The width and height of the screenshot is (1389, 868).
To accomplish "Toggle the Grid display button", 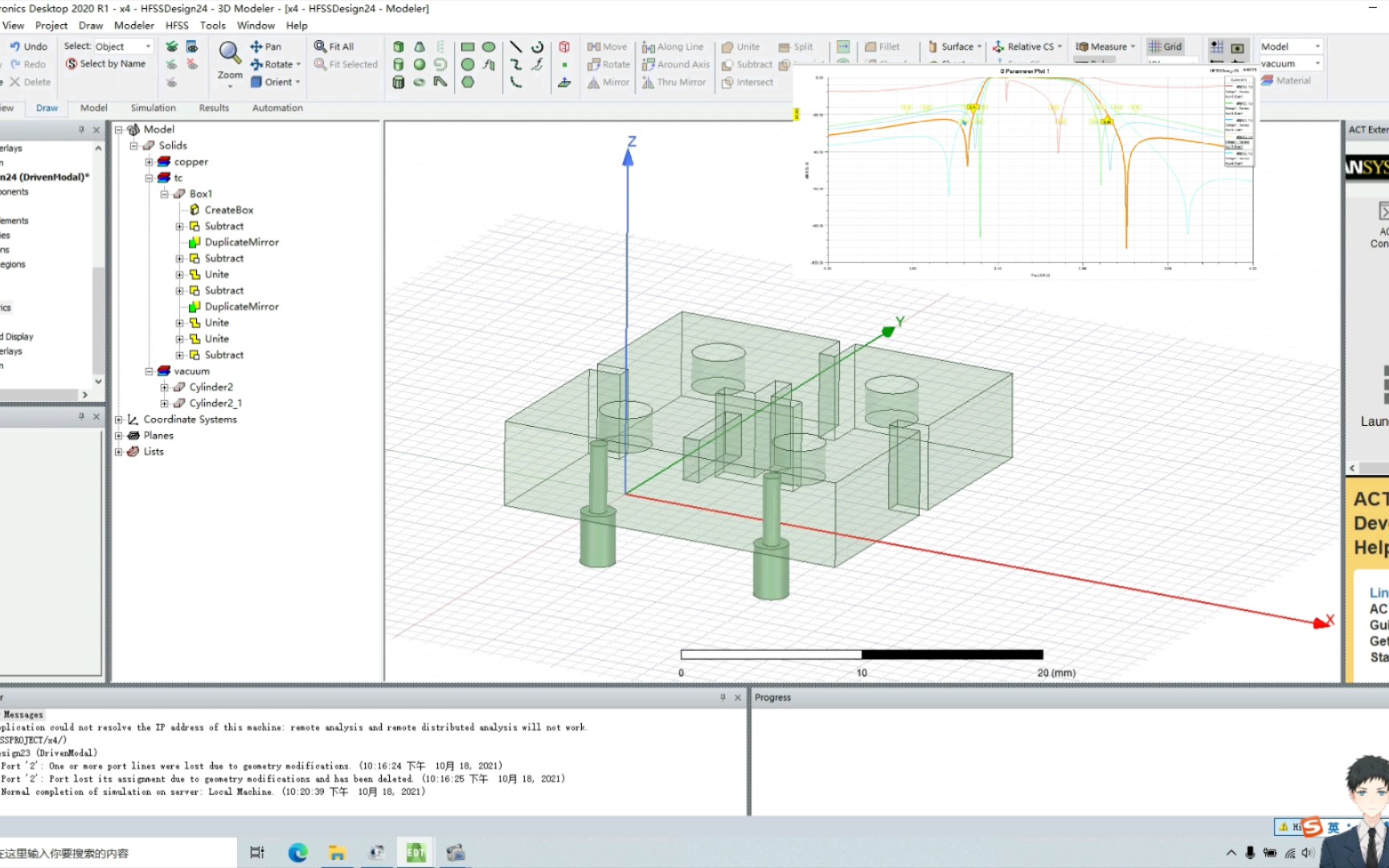I will pyautogui.click(x=1166, y=47).
